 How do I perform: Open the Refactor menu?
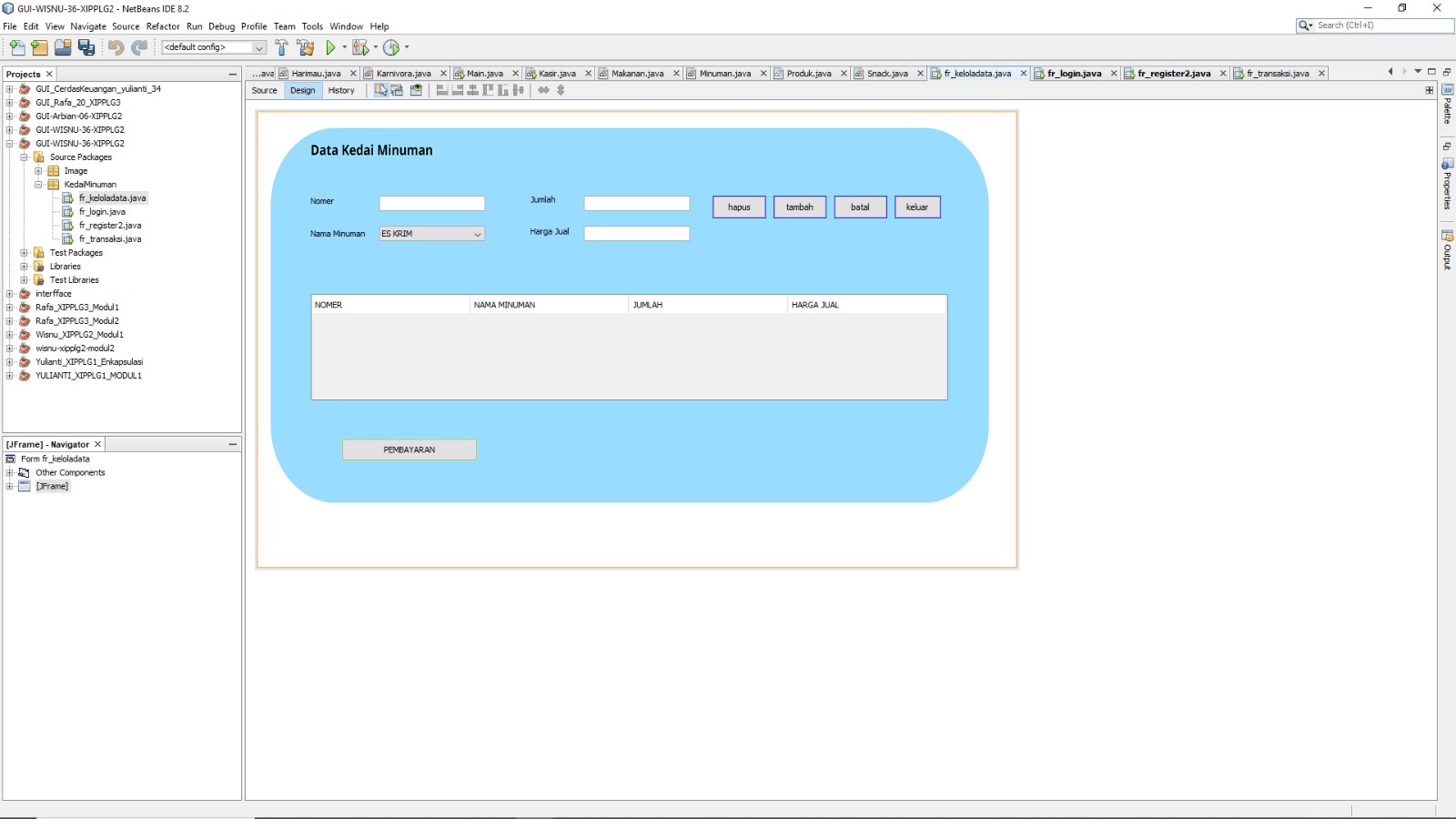163,26
